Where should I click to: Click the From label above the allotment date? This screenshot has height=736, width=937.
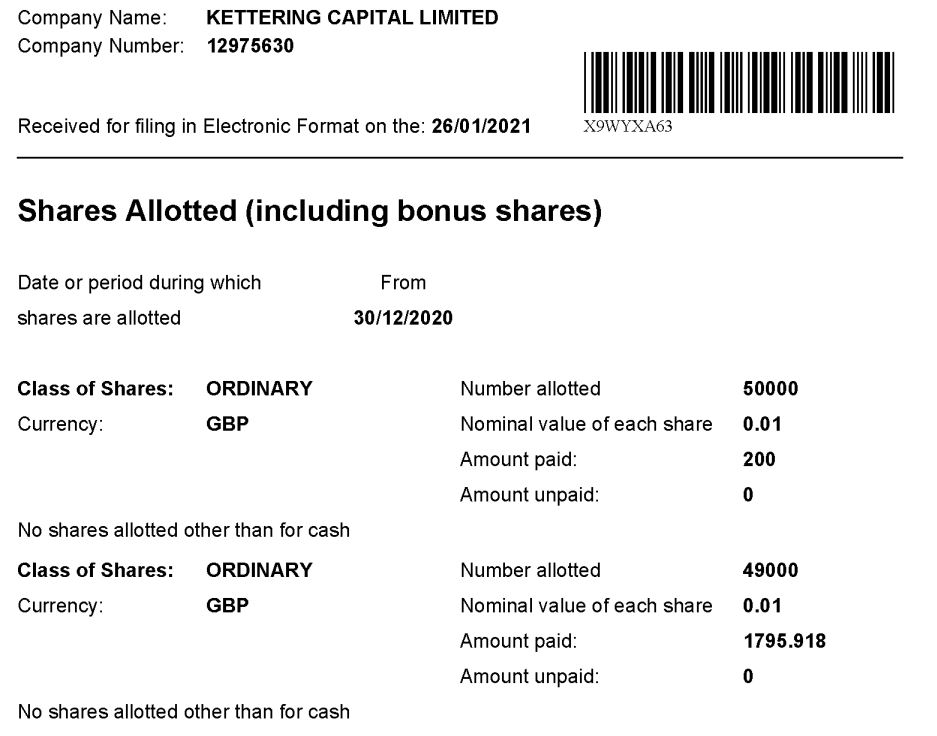click(x=403, y=283)
